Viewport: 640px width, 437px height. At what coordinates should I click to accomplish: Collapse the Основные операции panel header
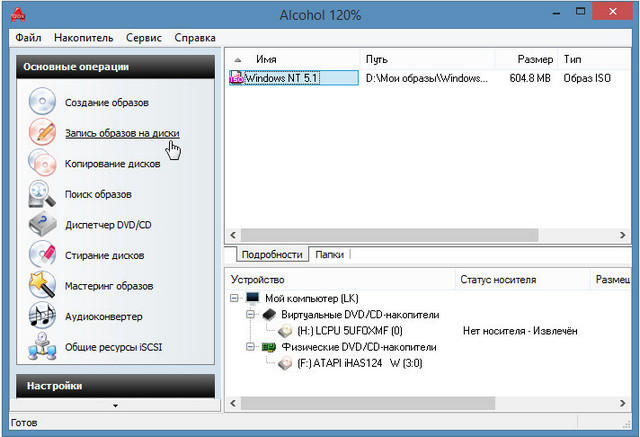click(x=116, y=67)
